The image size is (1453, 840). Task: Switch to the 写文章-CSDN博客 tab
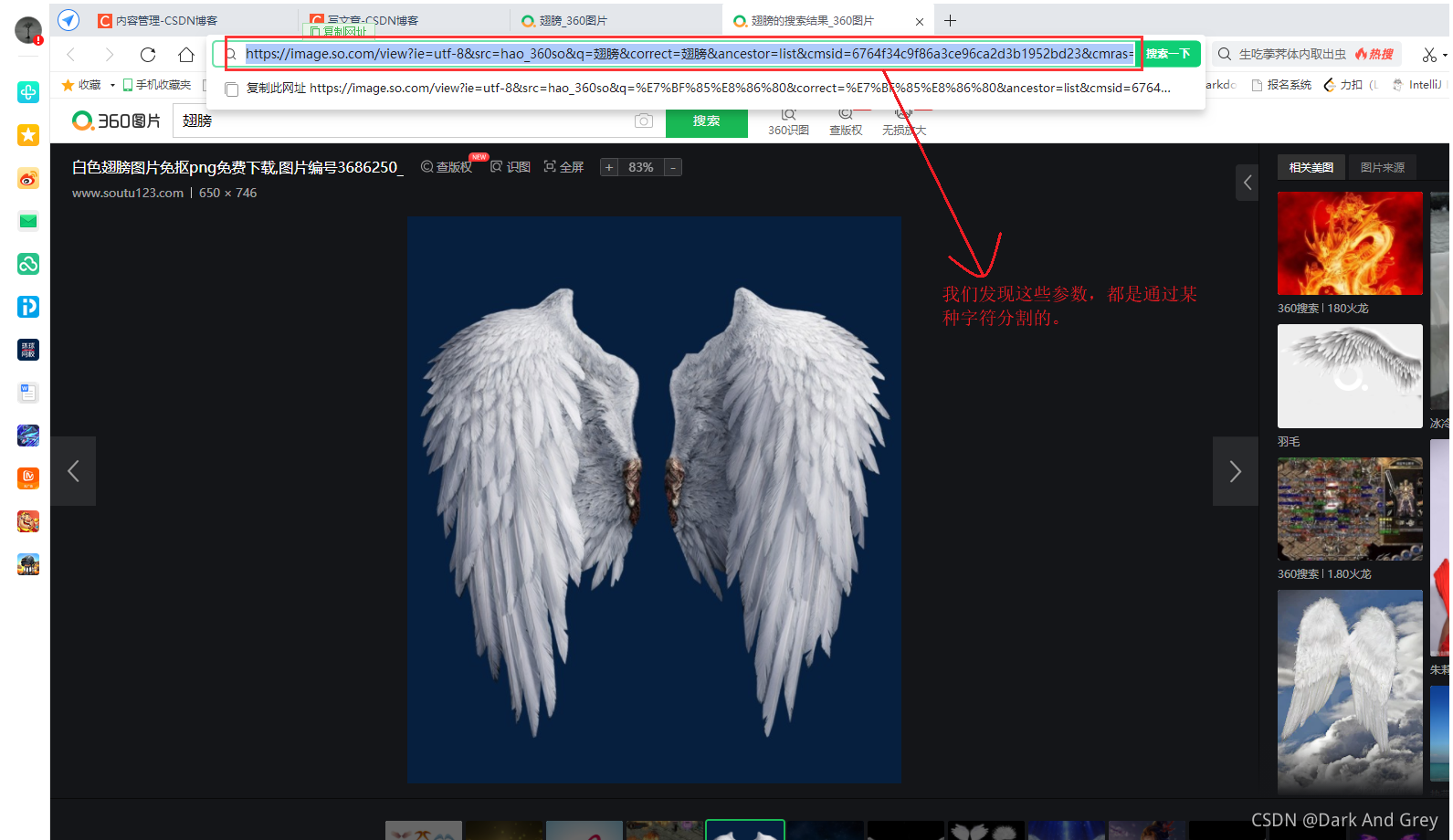[373, 20]
